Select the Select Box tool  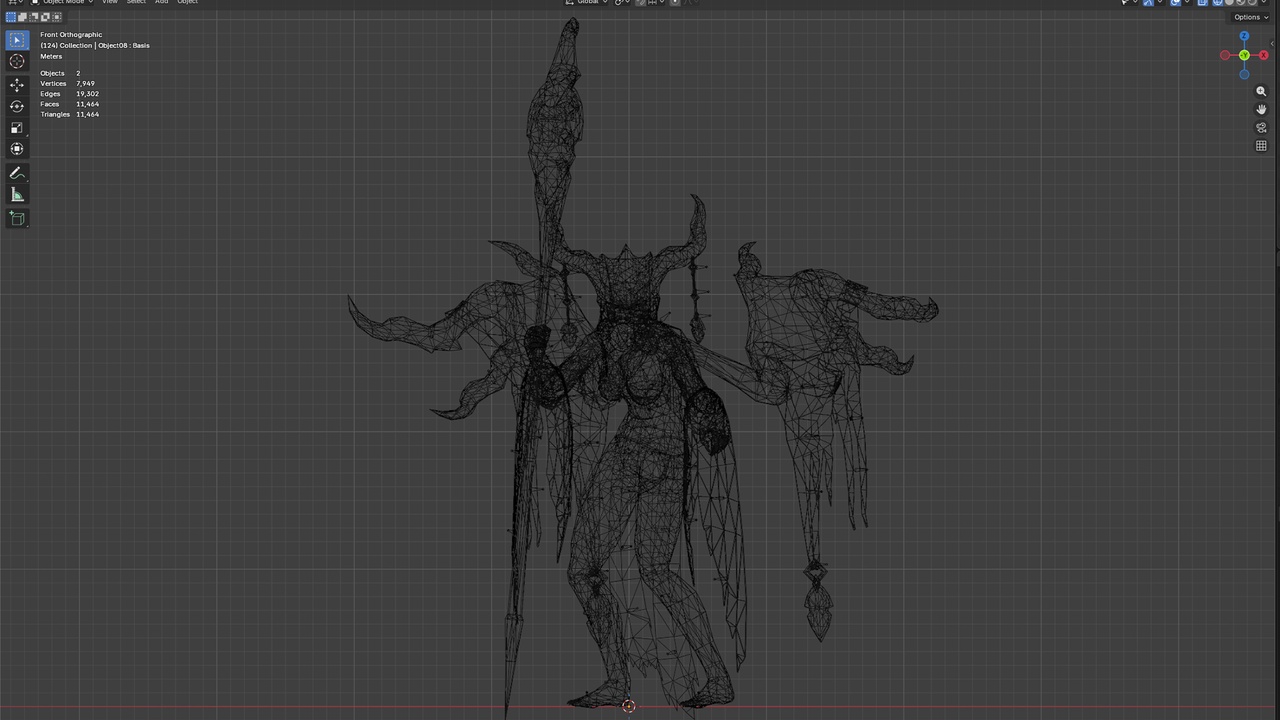[17, 40]
